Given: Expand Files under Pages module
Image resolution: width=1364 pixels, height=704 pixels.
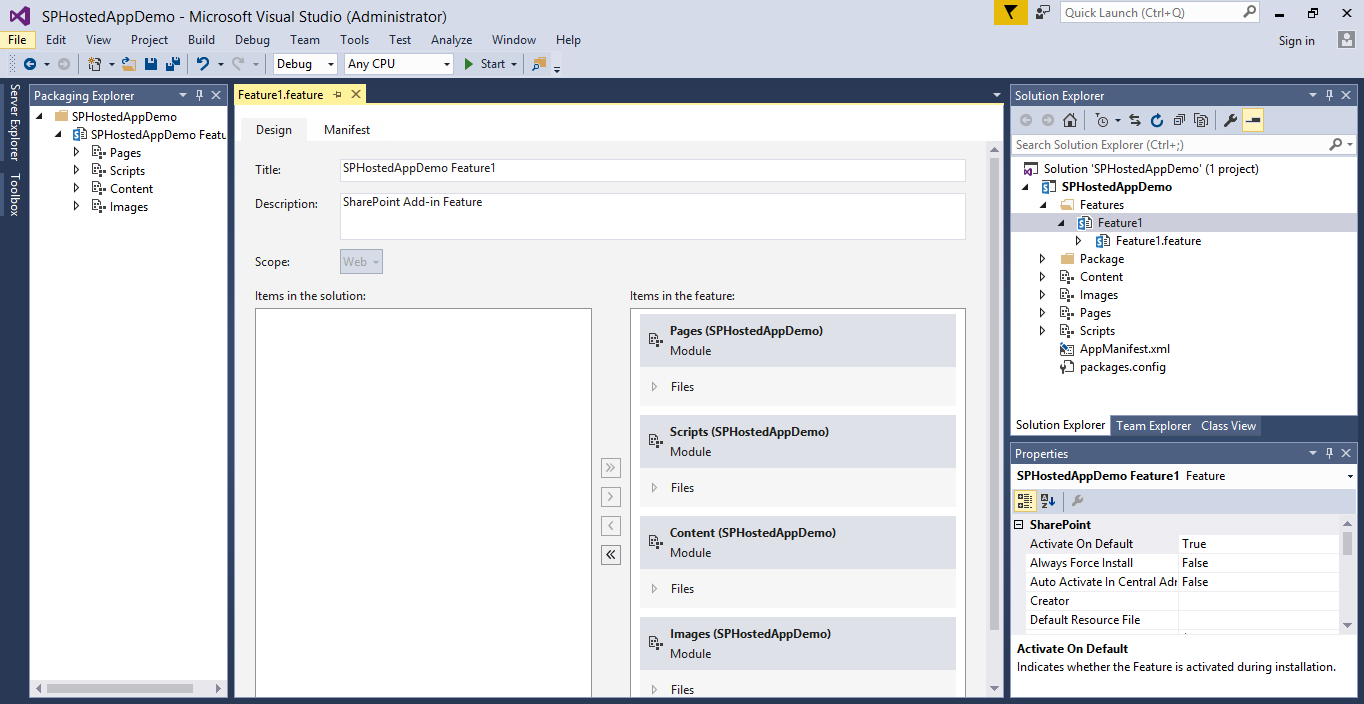Looking at the screenshot, I should [654, 387].
